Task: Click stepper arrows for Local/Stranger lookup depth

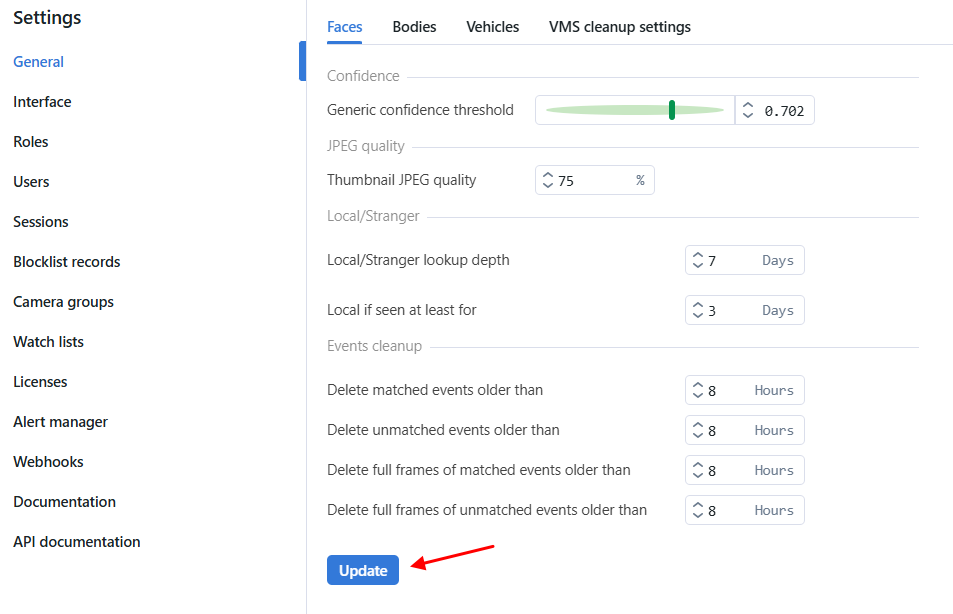Action: [697, 260]
